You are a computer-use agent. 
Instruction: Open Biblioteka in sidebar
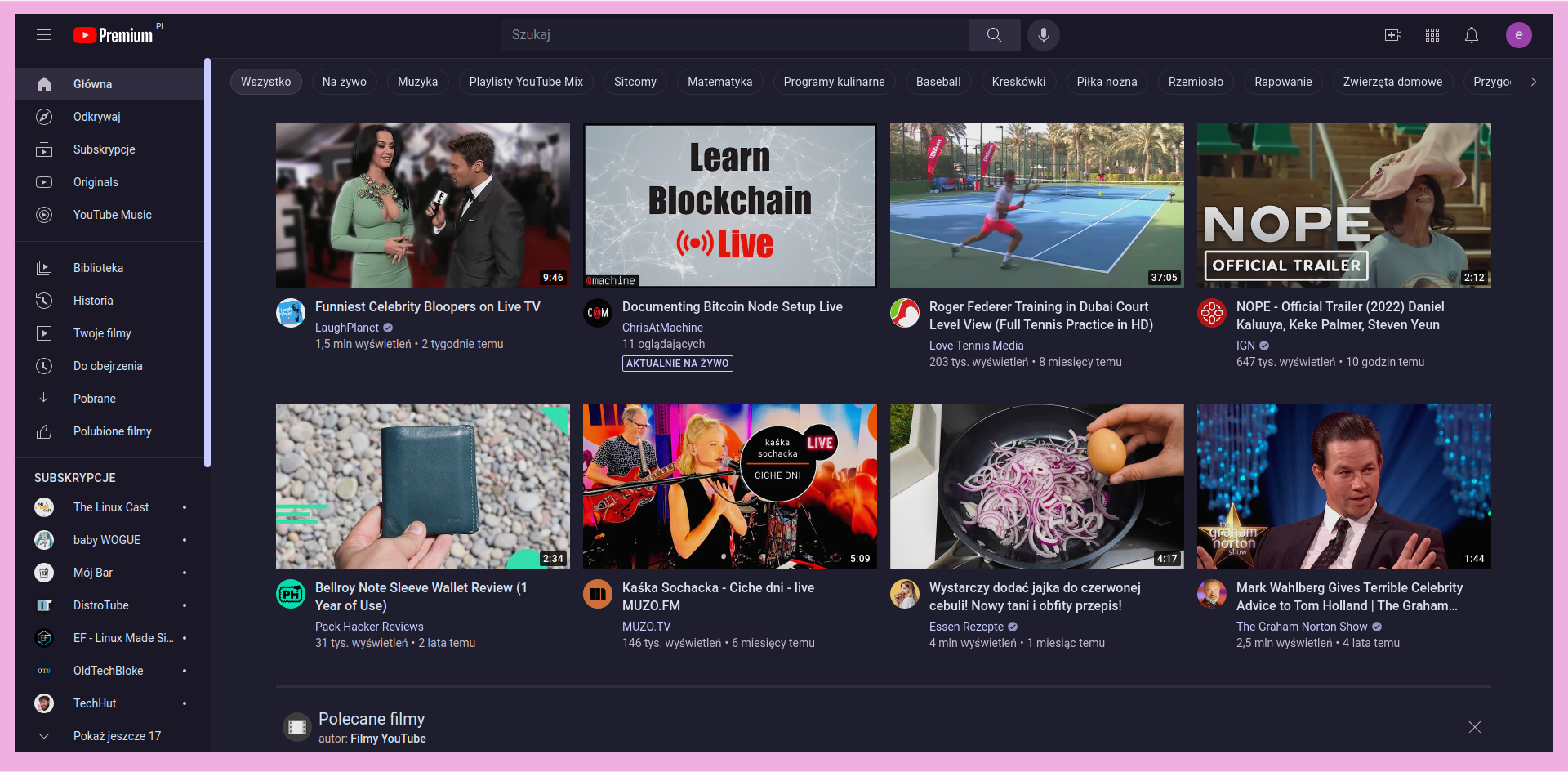pyautogui.click(x=109, y=268)
